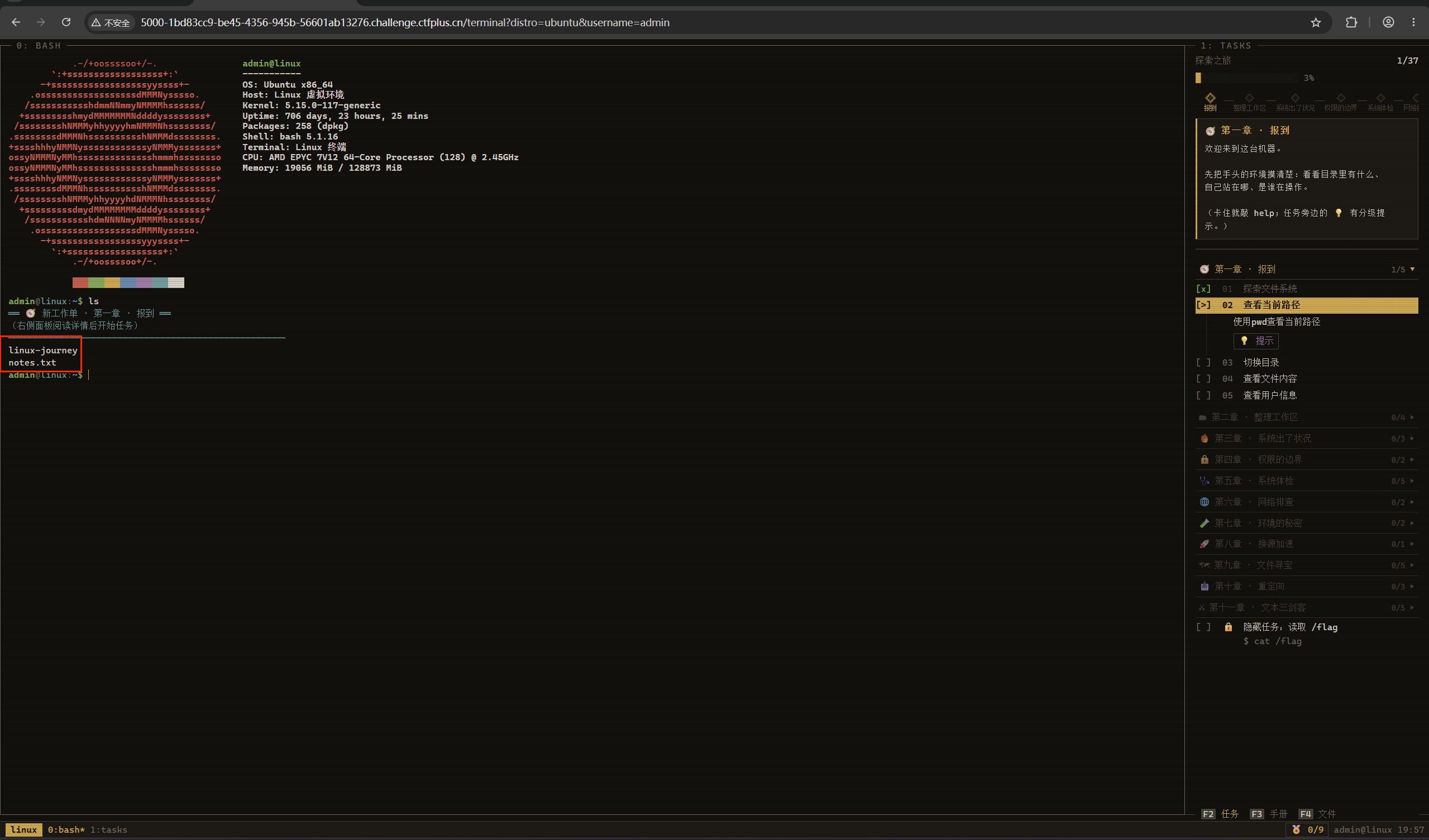Click the lightbulb hint icon under task 02

[1244, 340]
